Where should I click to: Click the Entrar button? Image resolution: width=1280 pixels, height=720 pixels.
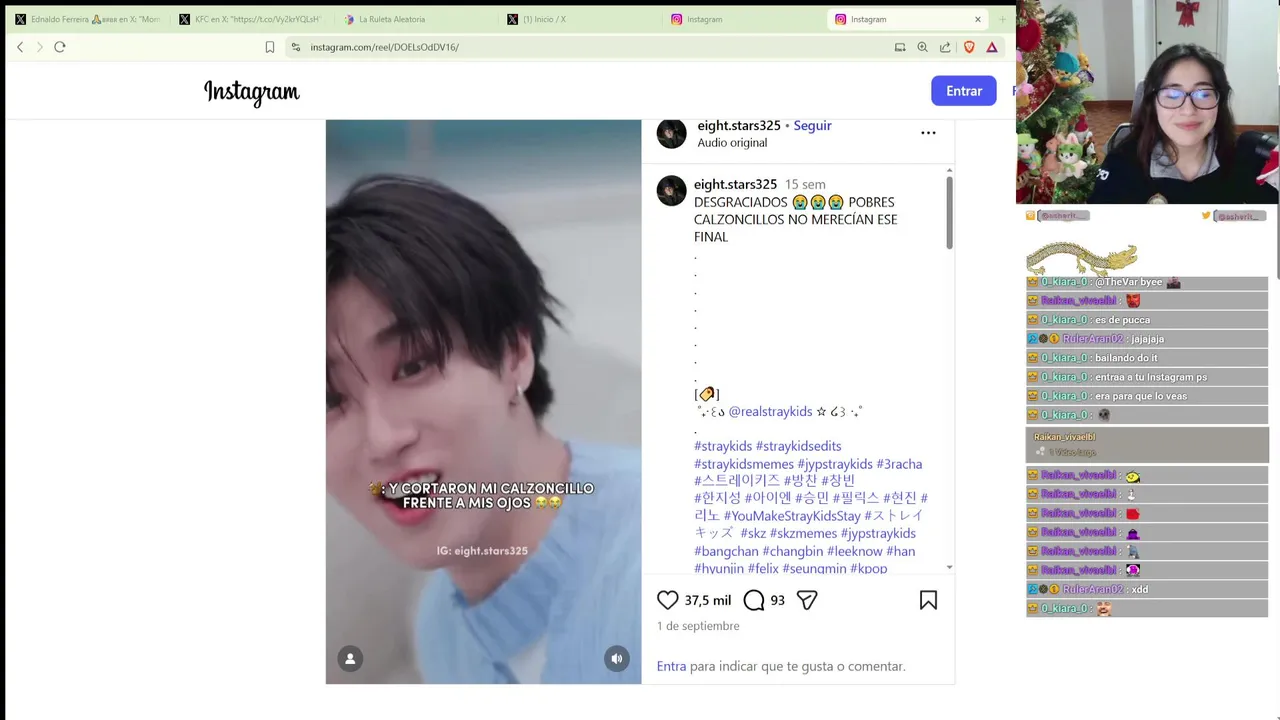point(964,91)
